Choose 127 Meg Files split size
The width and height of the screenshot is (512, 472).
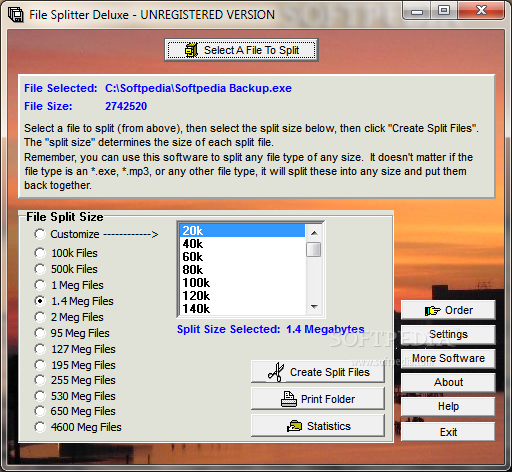point(40,349)
